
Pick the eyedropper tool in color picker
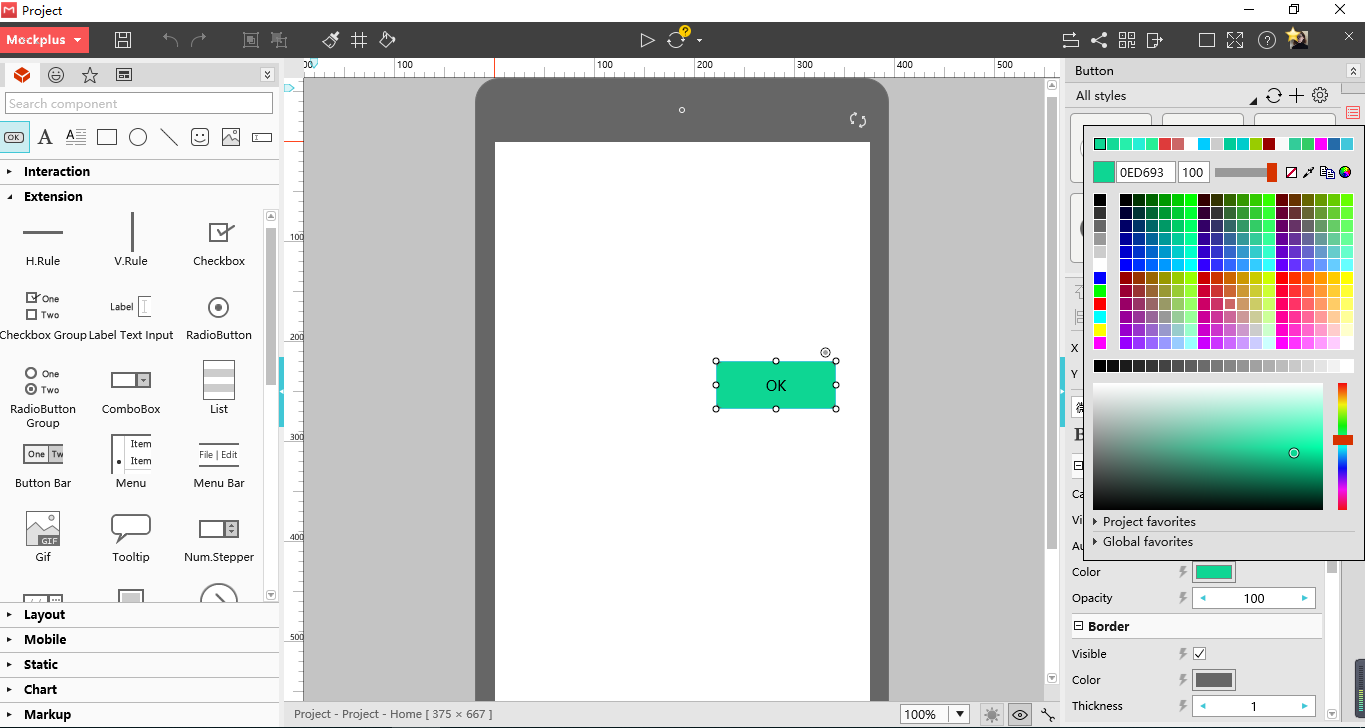coord(1309,172)
